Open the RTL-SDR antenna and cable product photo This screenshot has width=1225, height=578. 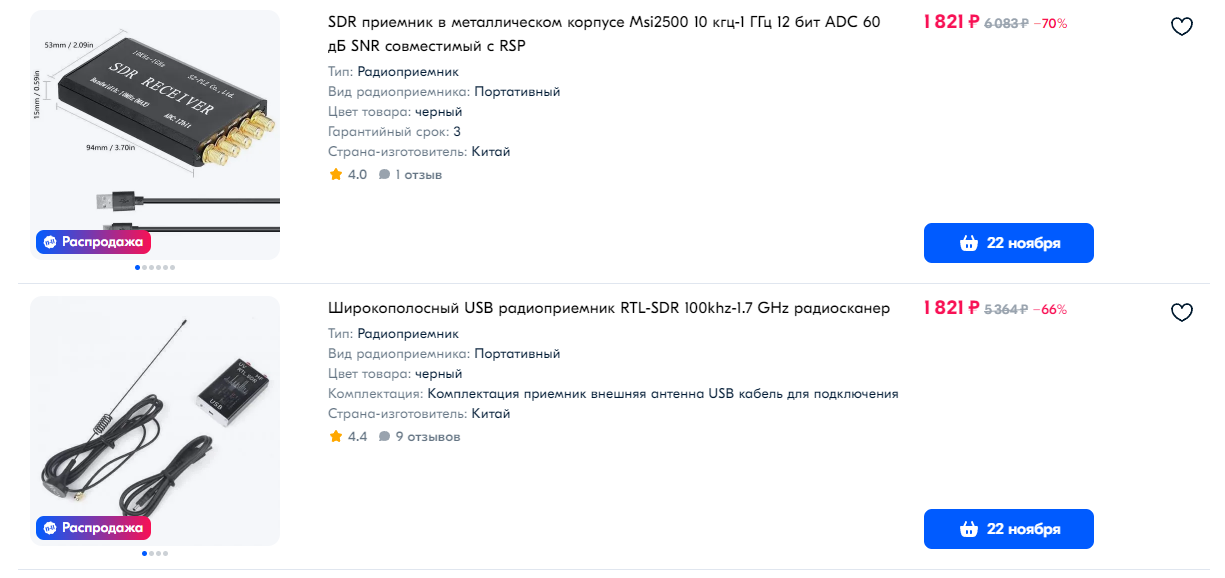coord(155,421)
